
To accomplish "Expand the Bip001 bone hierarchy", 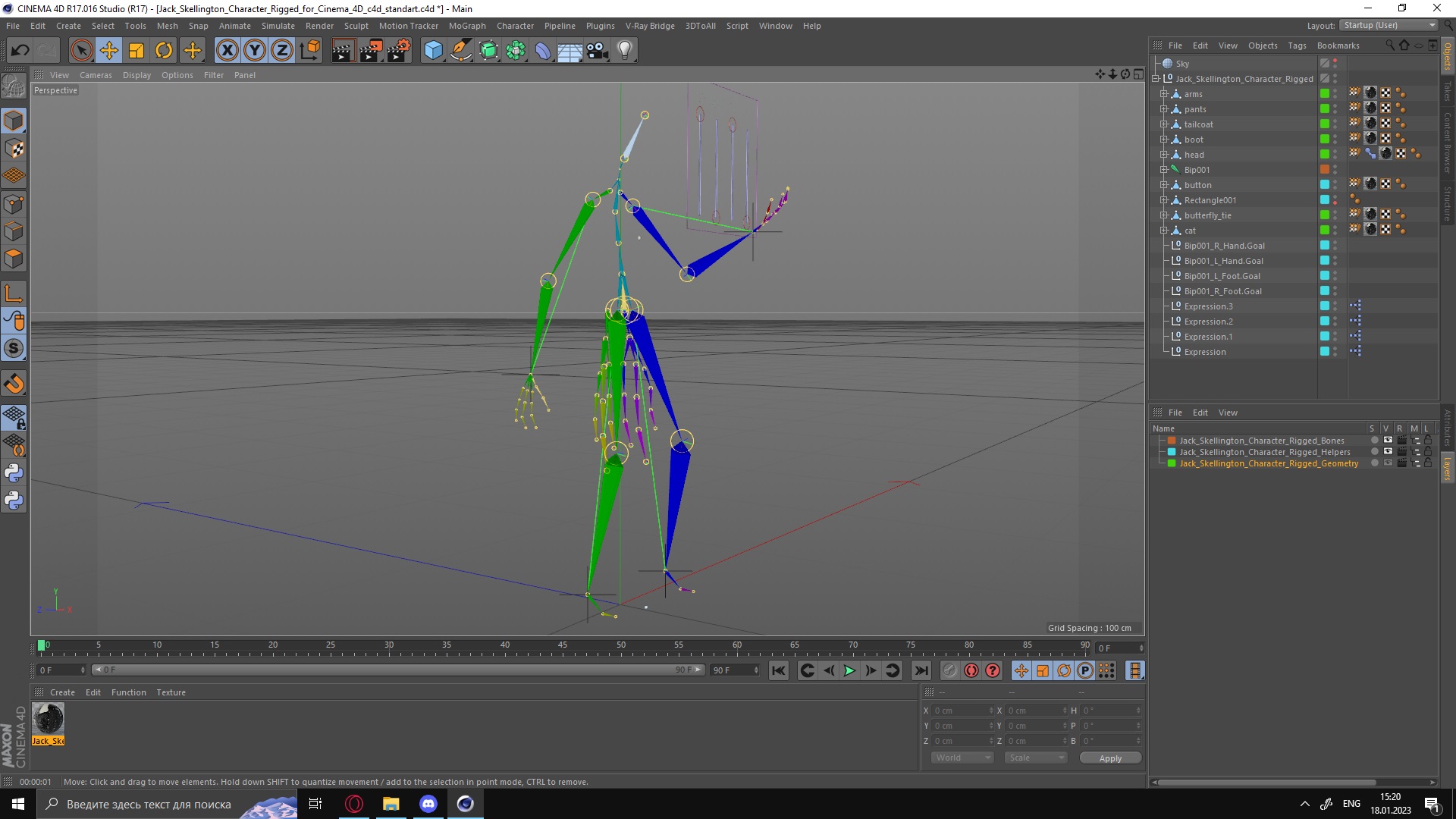I will click(1164, 170).
